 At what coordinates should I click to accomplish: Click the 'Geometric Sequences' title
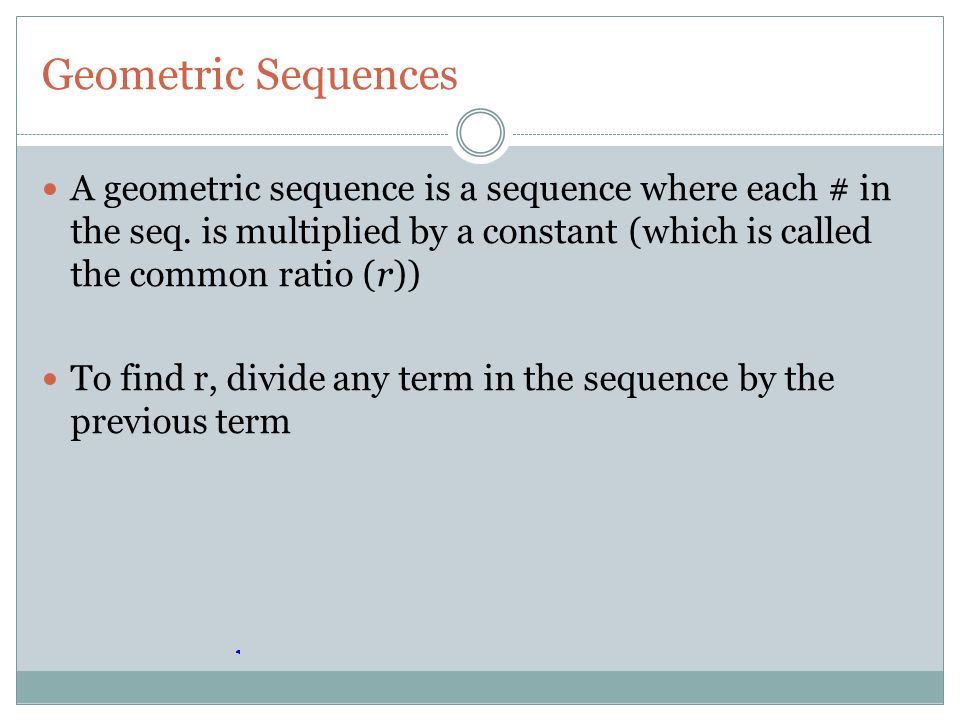(250, 75)
